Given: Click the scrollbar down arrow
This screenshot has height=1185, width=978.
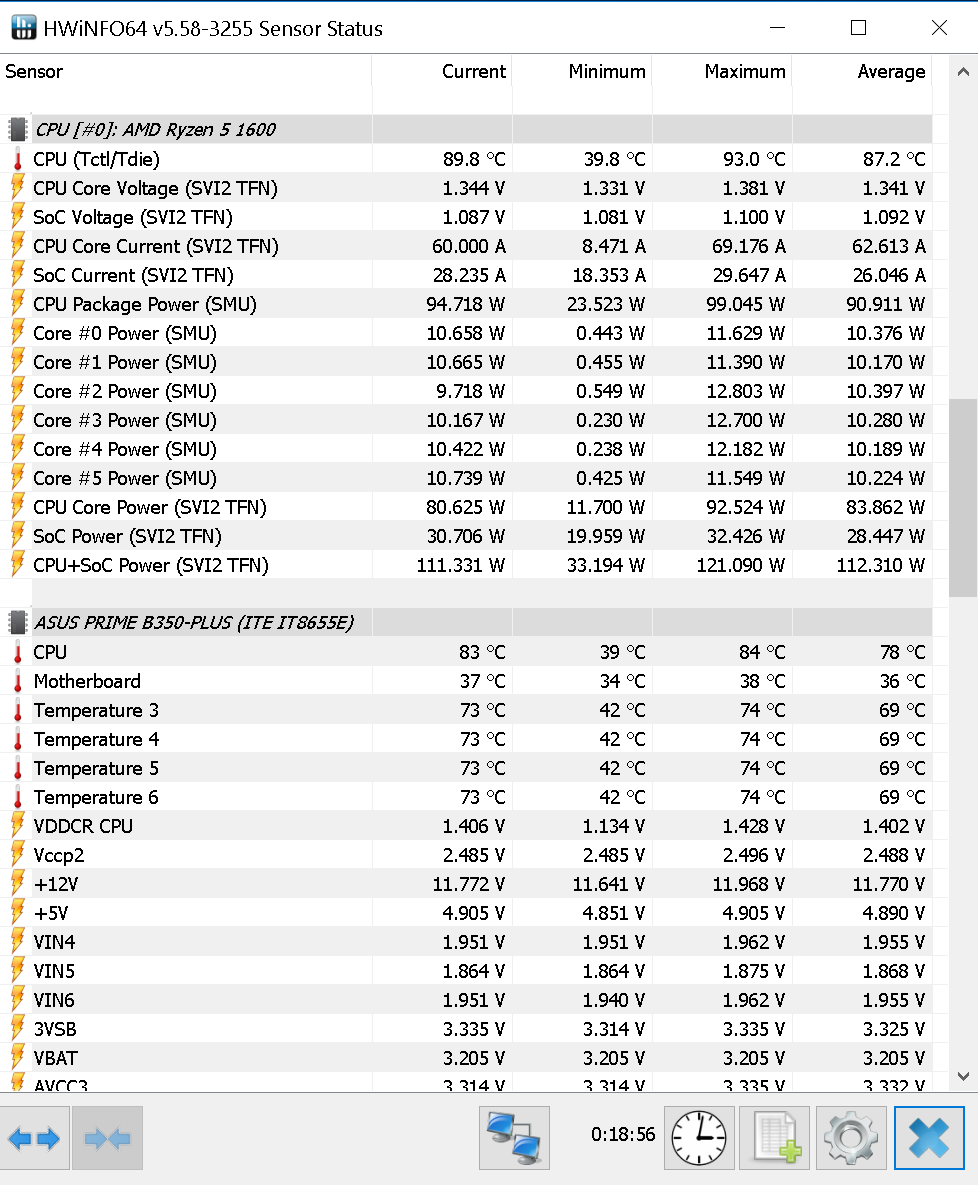Looking at the screenshot, I should coord(963,1076).
